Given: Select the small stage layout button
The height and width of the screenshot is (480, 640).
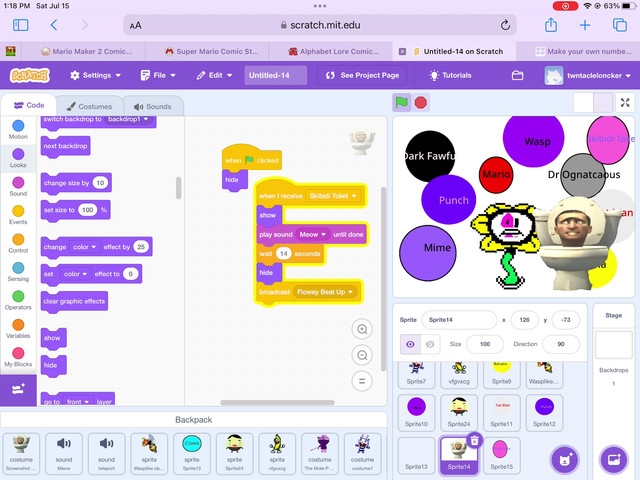Looking at the screenshot, I should (583, 102).
